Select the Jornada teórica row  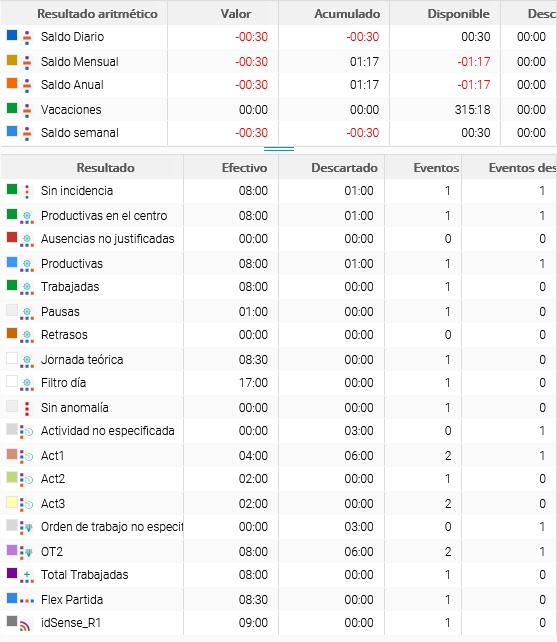(278, 359)
